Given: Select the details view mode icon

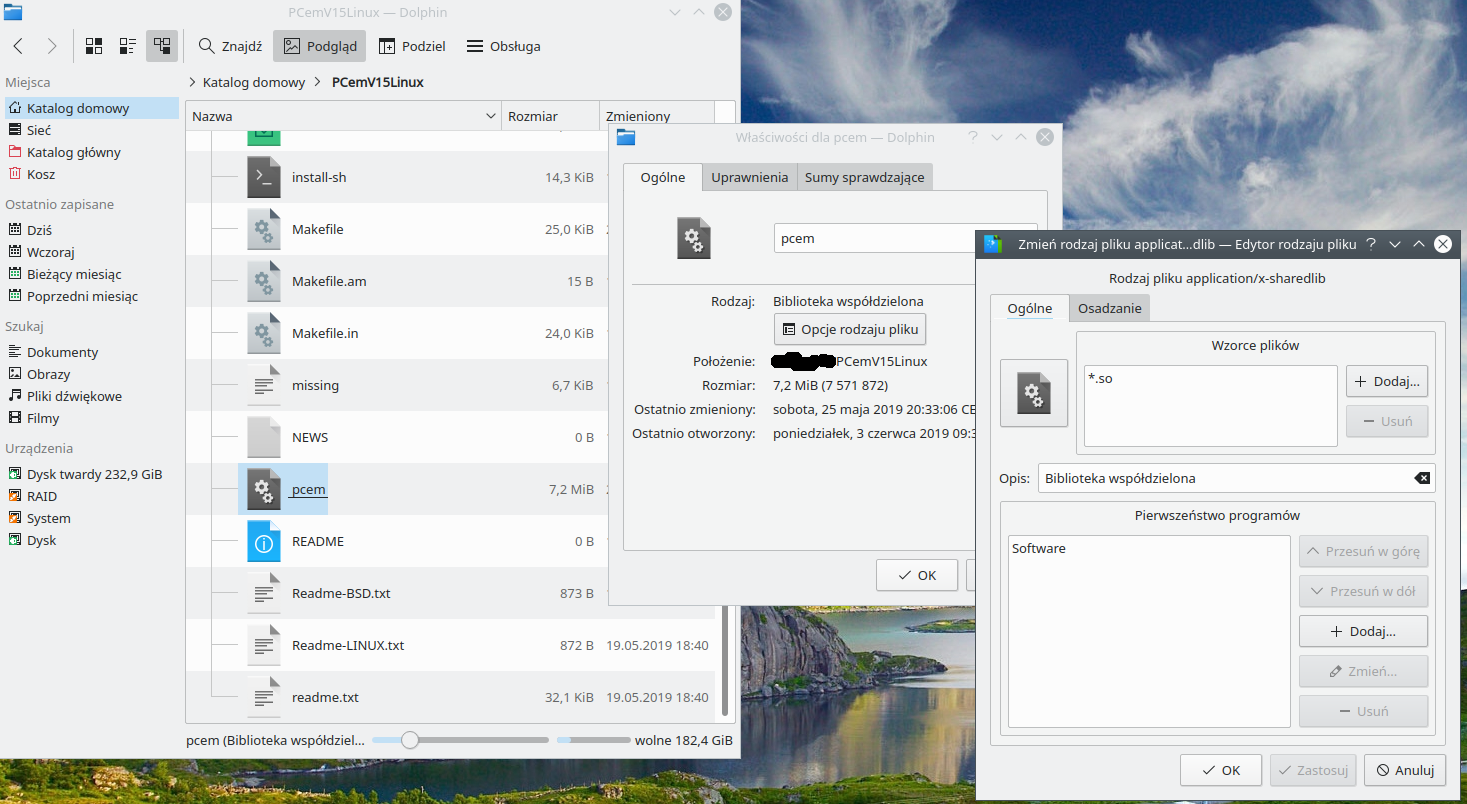Looking at the screenshot, I should (161, 46).
